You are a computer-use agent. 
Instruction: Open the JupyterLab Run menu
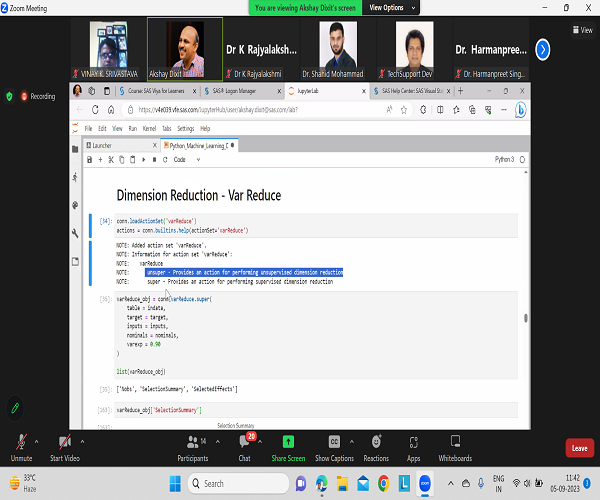(132, 129)
